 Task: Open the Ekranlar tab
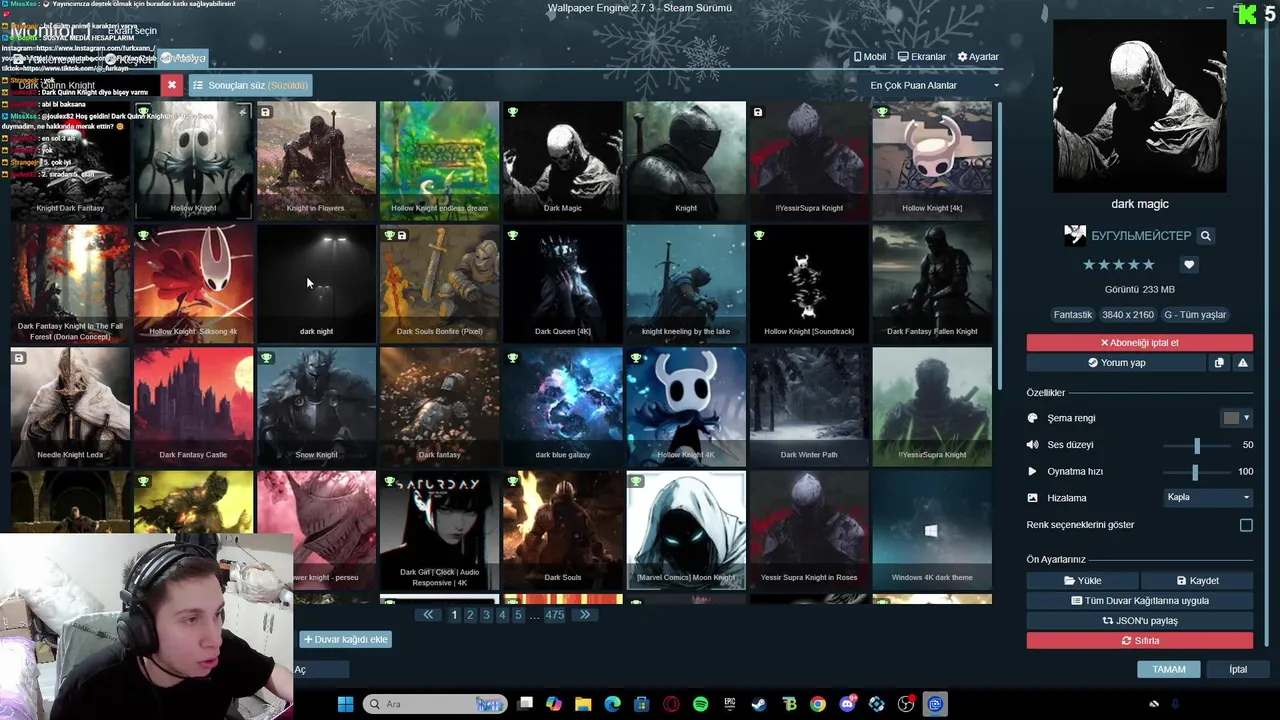coord(922,57)
